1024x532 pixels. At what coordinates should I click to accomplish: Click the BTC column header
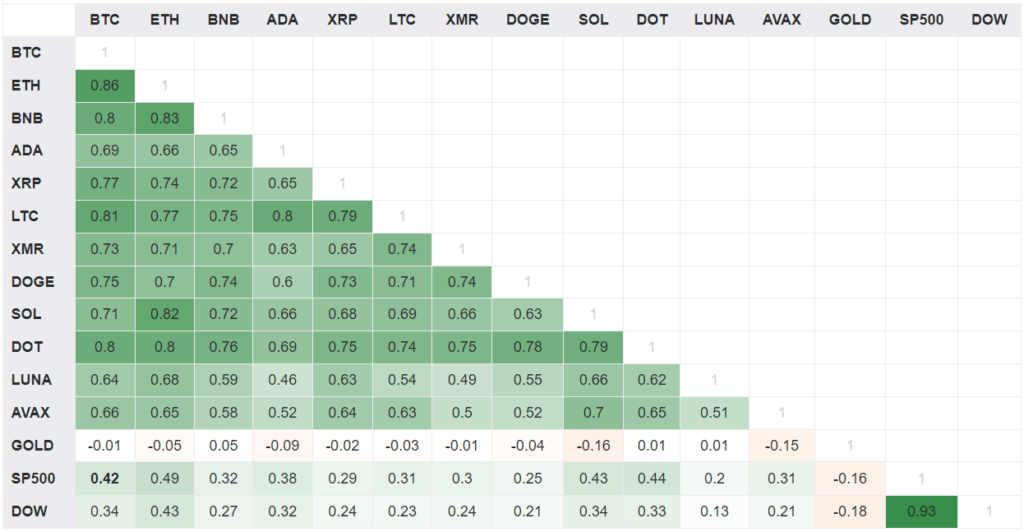[104, 19]
